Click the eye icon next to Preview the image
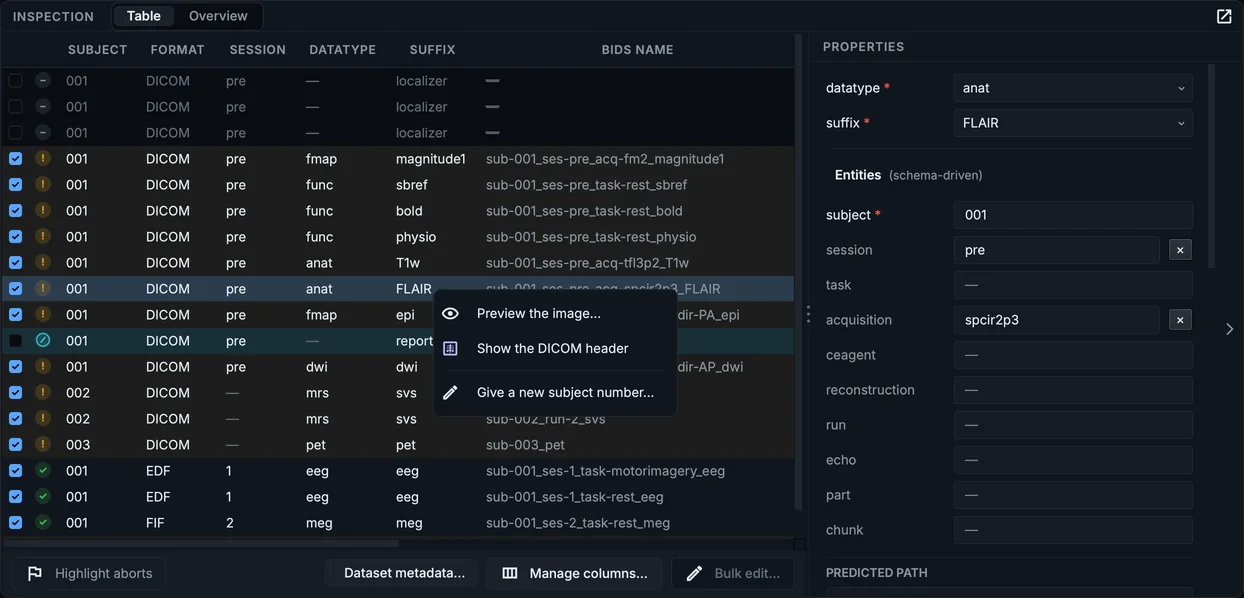This screenshot has width=1244, height=598. click(x=450, y=314)
